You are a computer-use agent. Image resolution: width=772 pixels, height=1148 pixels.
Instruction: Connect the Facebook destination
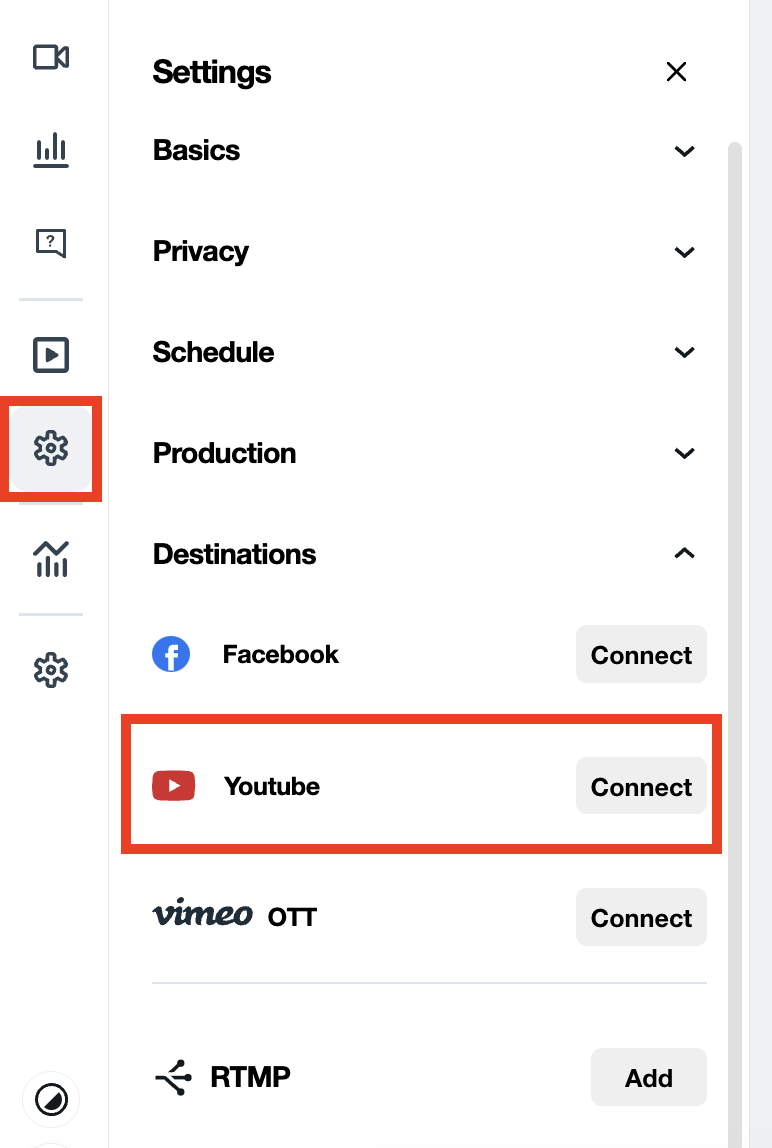pyautogui.click(x=641, y=655)
